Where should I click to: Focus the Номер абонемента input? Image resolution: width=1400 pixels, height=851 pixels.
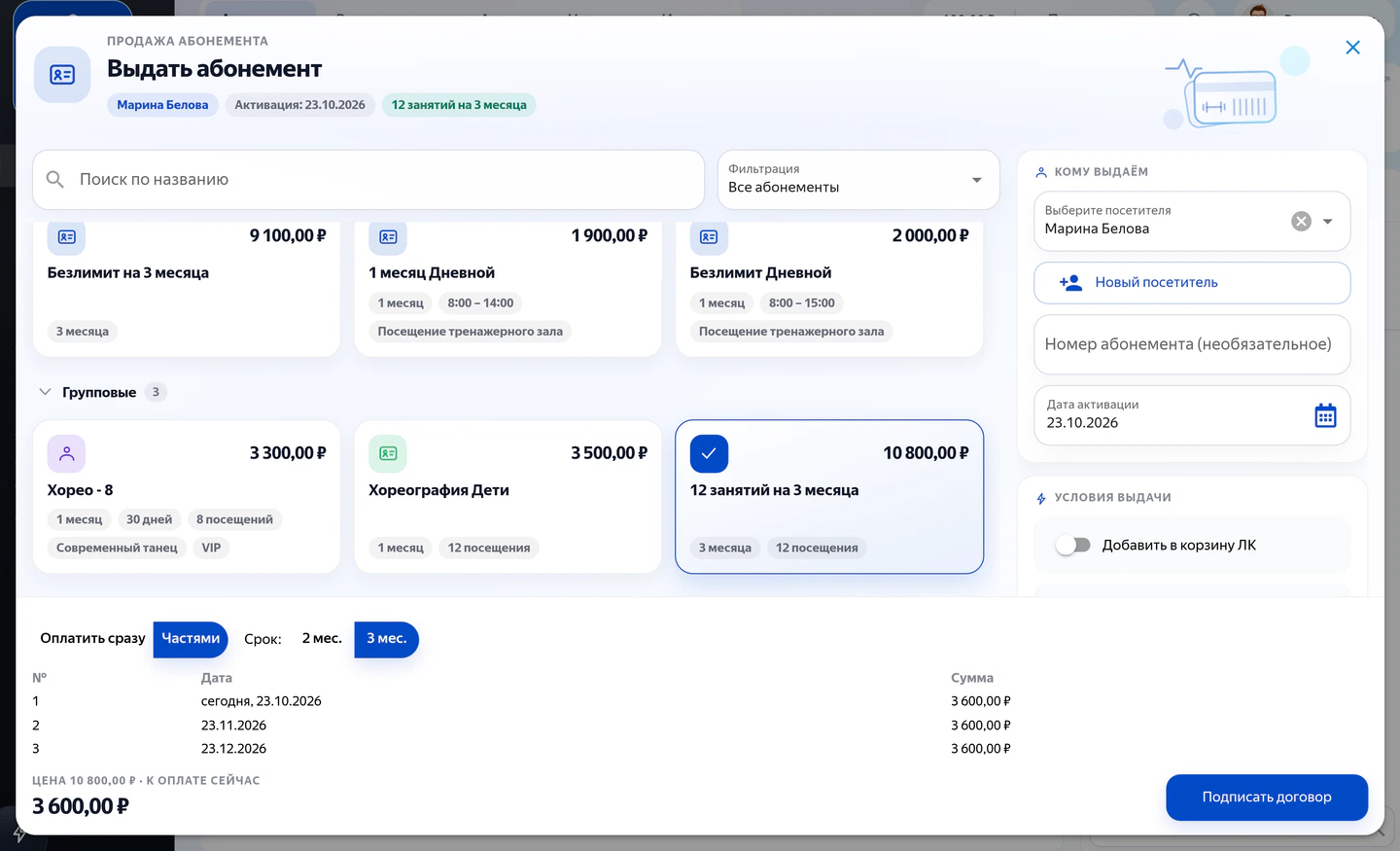click(x=1192, y=344)
